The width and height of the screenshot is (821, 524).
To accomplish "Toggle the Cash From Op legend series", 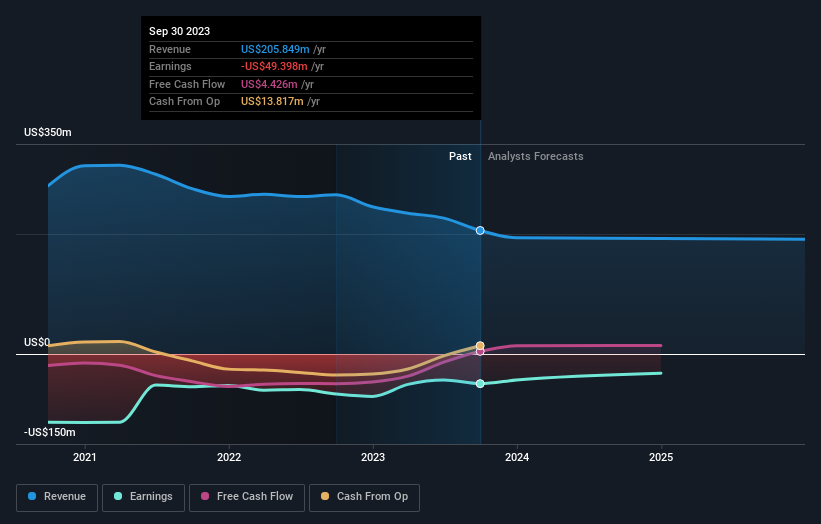I will (x=364, y=497).
